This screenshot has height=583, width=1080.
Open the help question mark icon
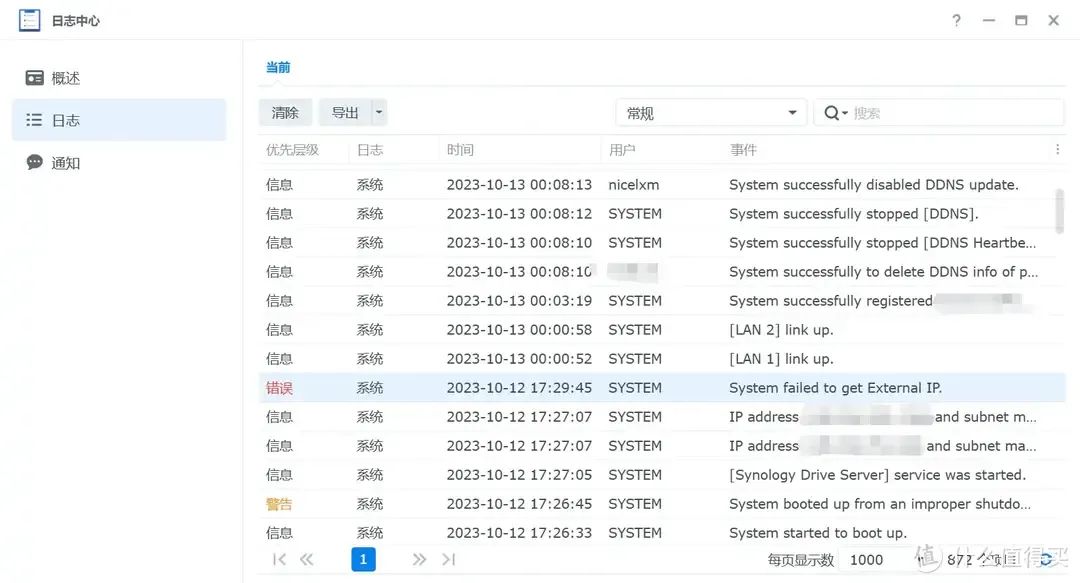[x=956, y=20]
